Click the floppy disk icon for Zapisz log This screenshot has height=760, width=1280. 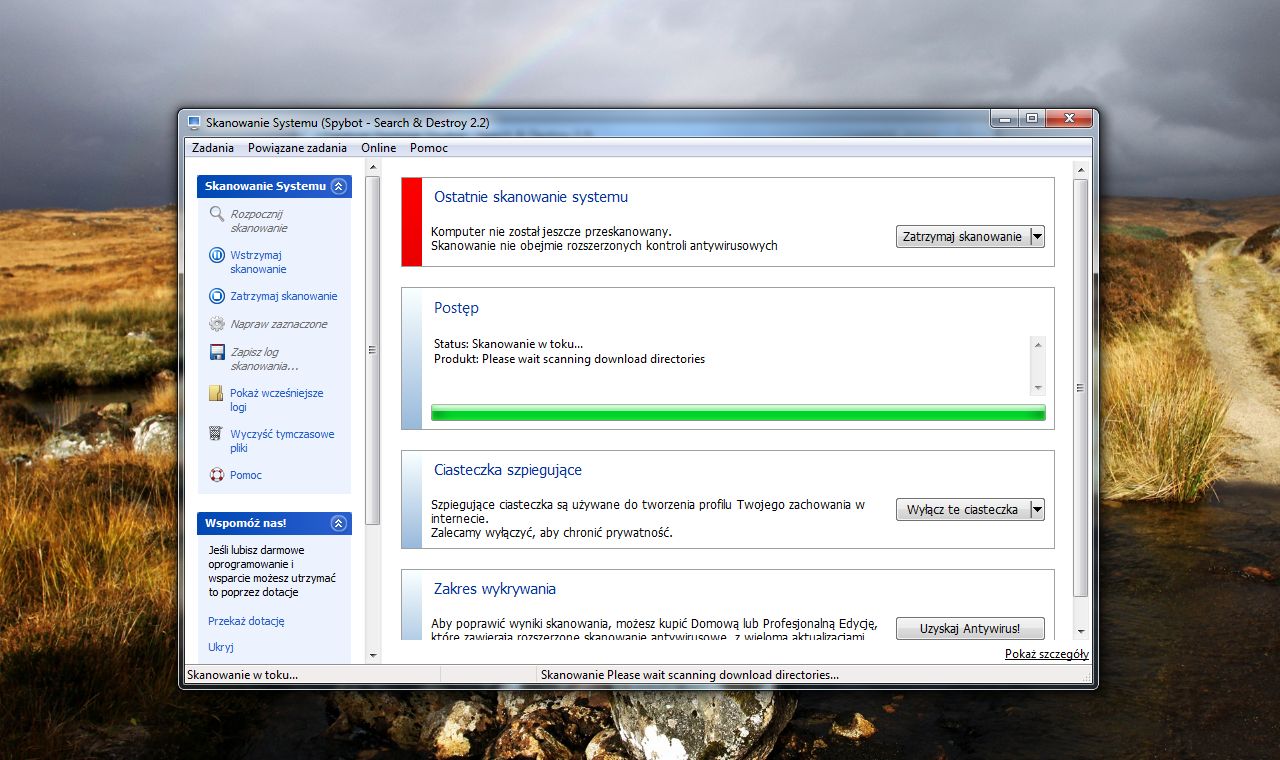(217, 352)
